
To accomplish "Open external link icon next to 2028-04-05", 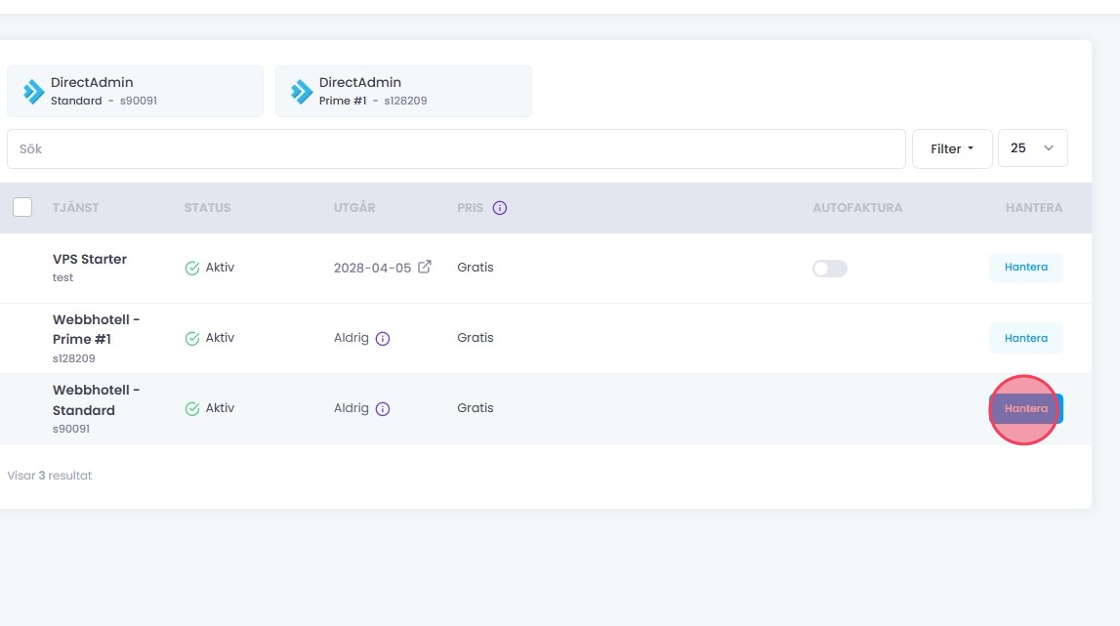I will tap(425, 267).
